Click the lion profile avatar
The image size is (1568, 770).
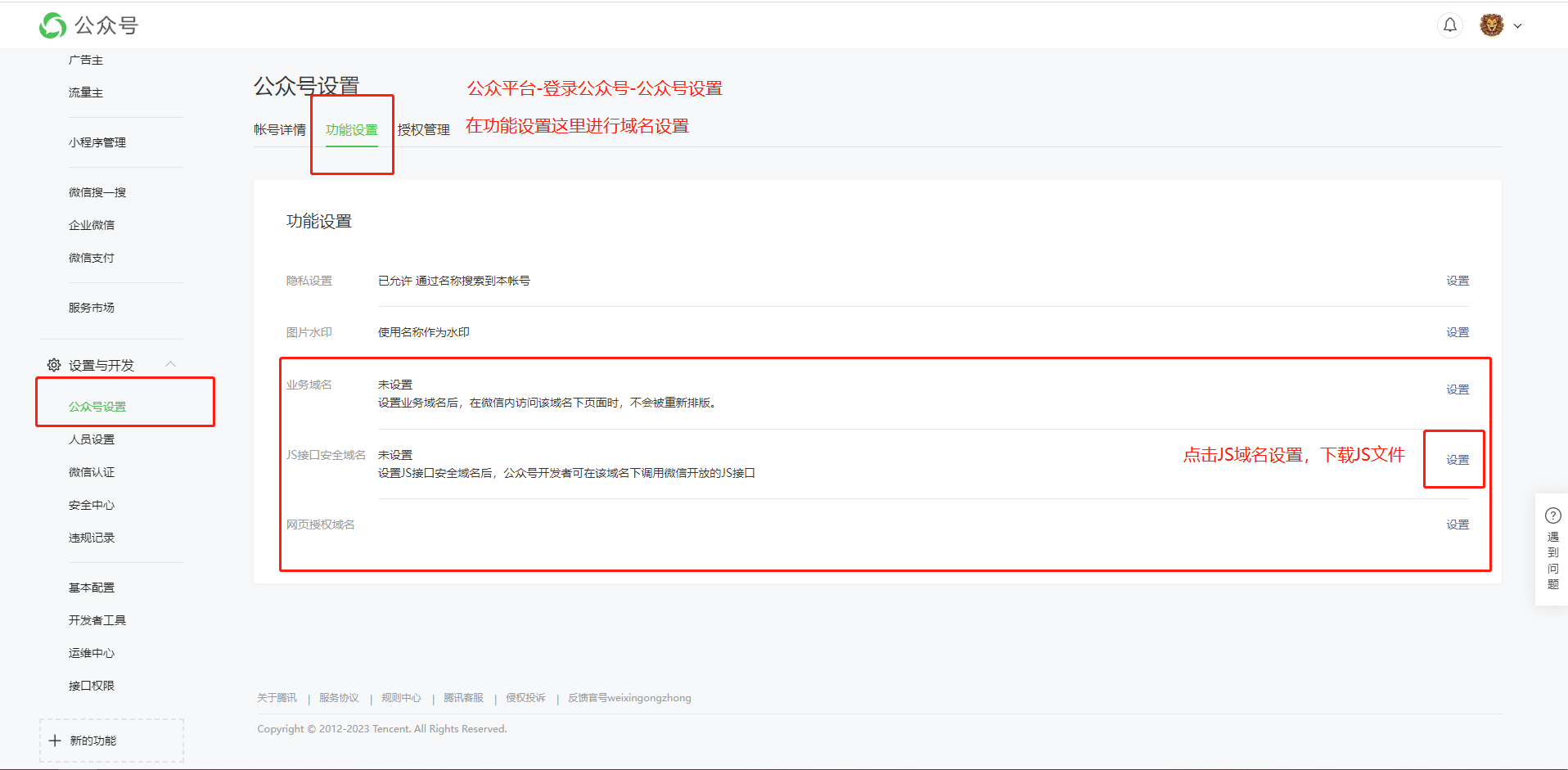point(1491,25)
